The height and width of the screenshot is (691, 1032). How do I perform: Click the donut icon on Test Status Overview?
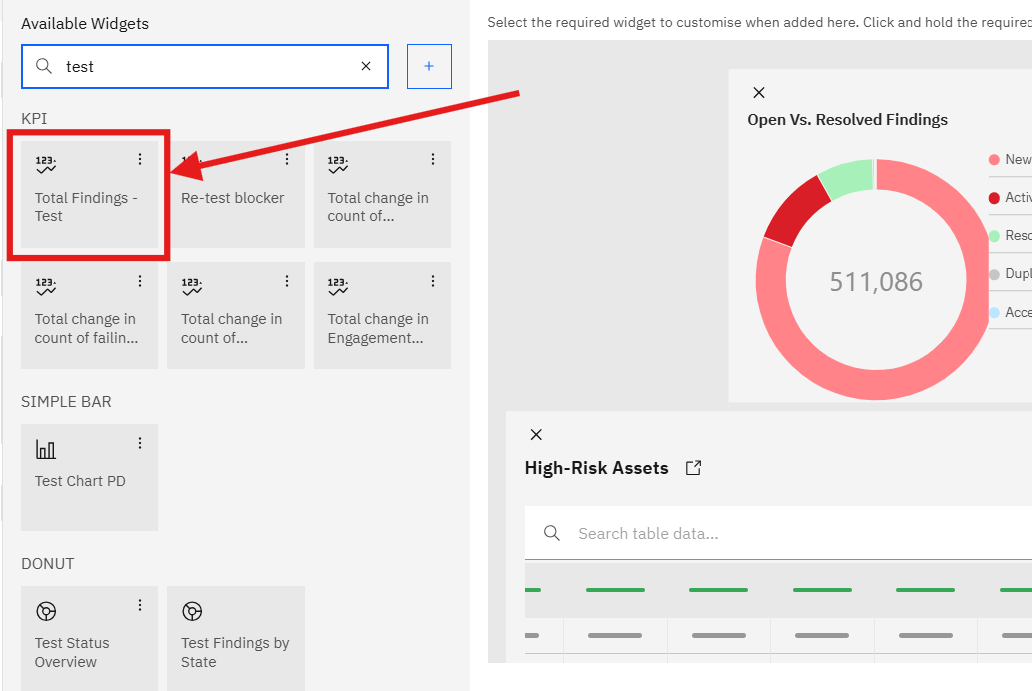[46, 611]
